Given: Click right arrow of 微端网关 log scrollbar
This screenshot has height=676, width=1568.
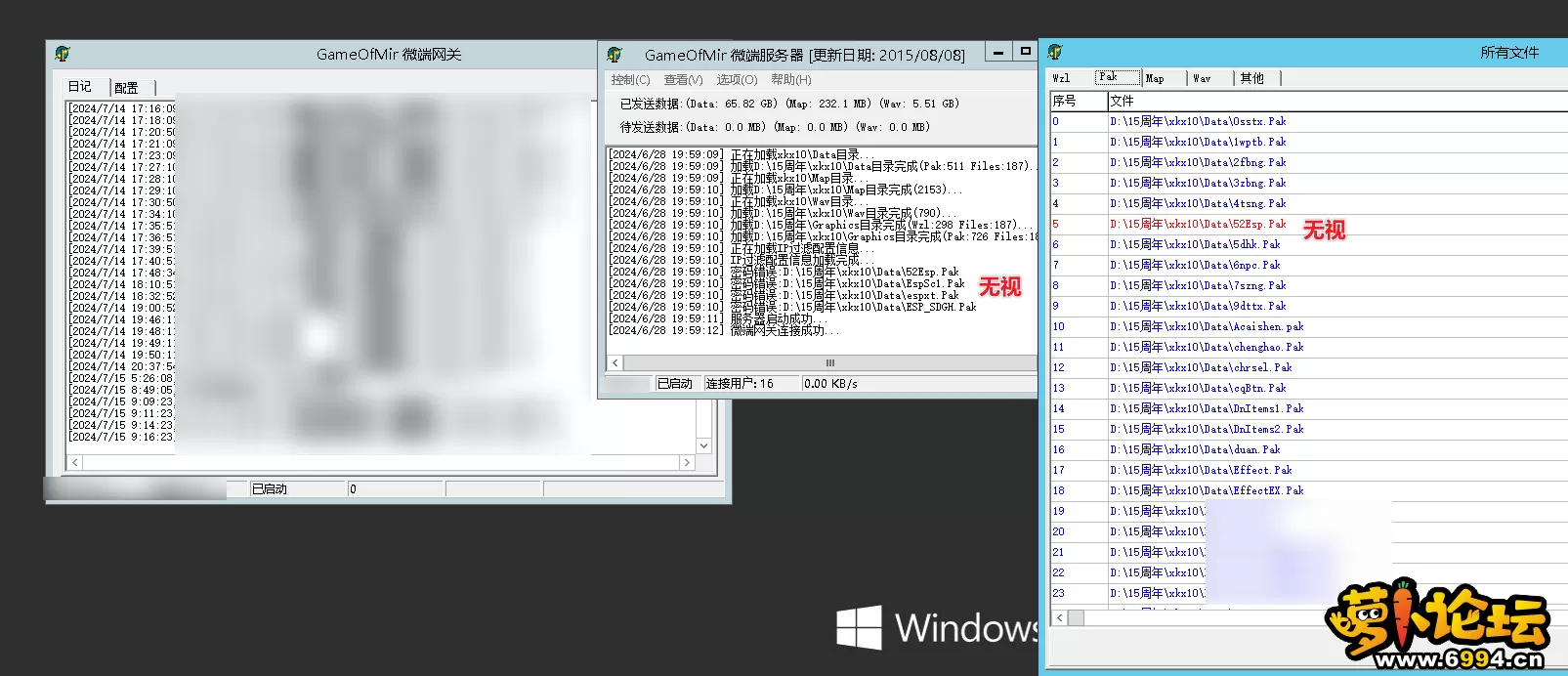Looking at the screenshot, I should point(687,463).
